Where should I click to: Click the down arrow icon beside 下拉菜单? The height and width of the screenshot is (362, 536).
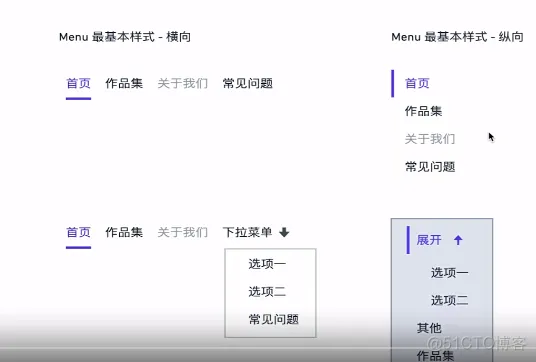click(x=284, y=232)
